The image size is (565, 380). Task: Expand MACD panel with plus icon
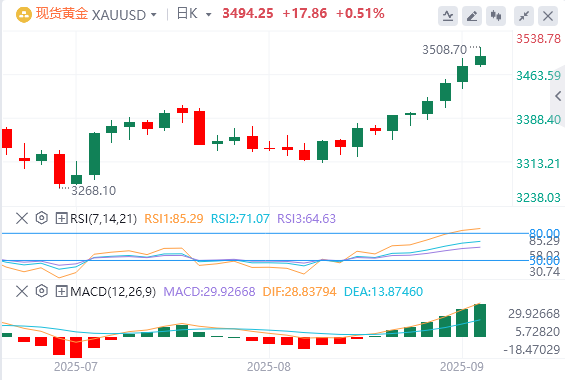(x=62, y=291)
